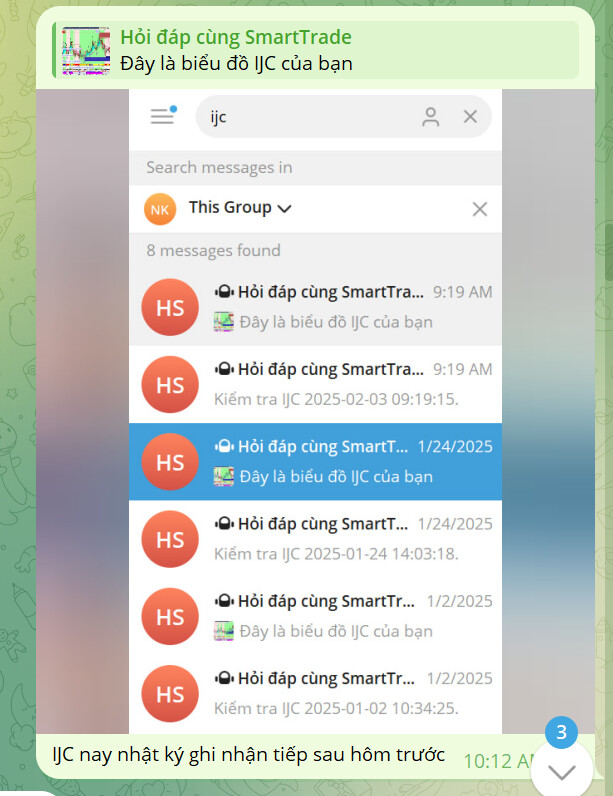This screenshot has width=613, height=796.
Task: Click the 'Search messages in' label
Action: coord(219,168)
